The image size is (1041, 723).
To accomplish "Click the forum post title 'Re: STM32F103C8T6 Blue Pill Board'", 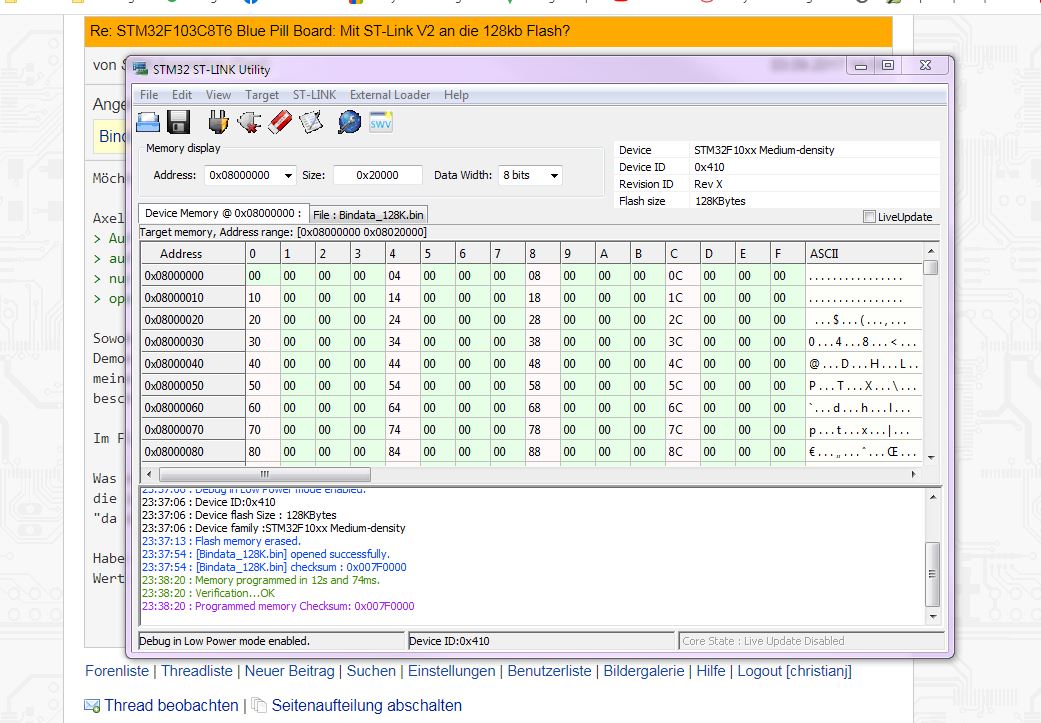I will click(x=330, y=31).
